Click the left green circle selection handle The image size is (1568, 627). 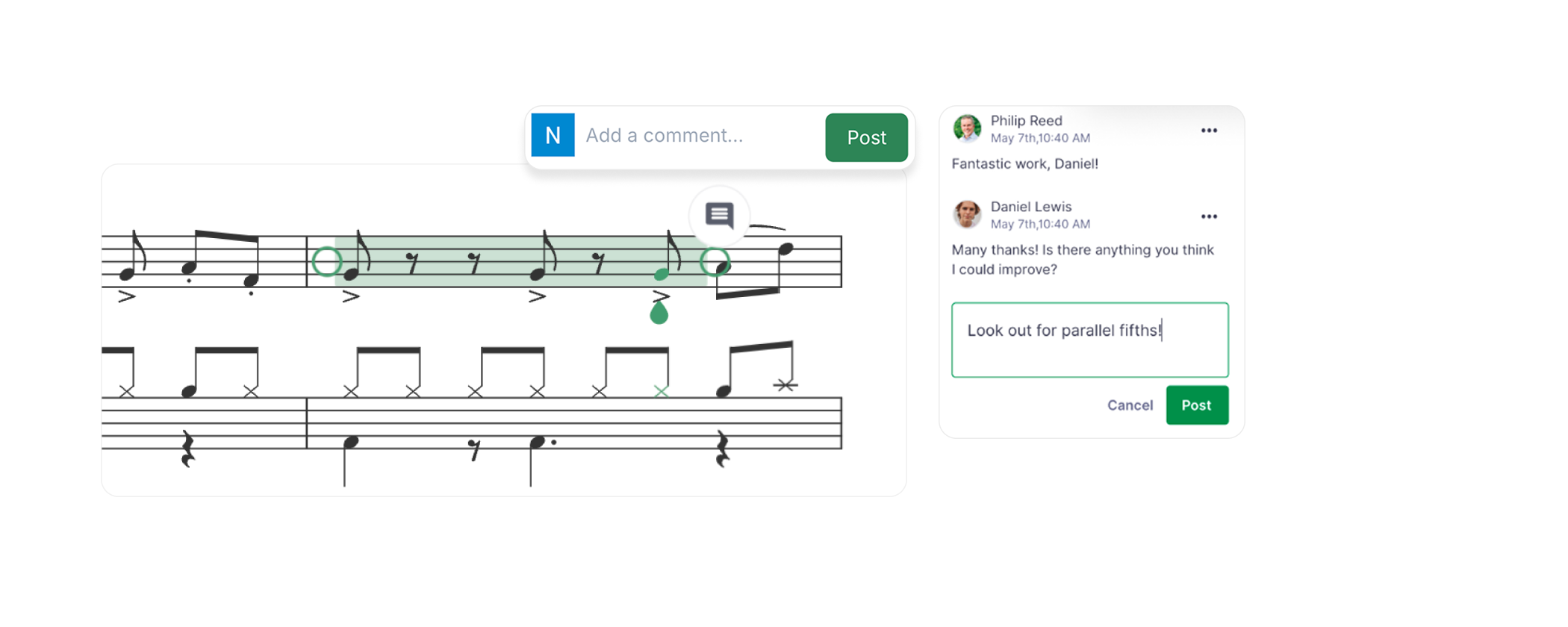(x=326, y=262)
